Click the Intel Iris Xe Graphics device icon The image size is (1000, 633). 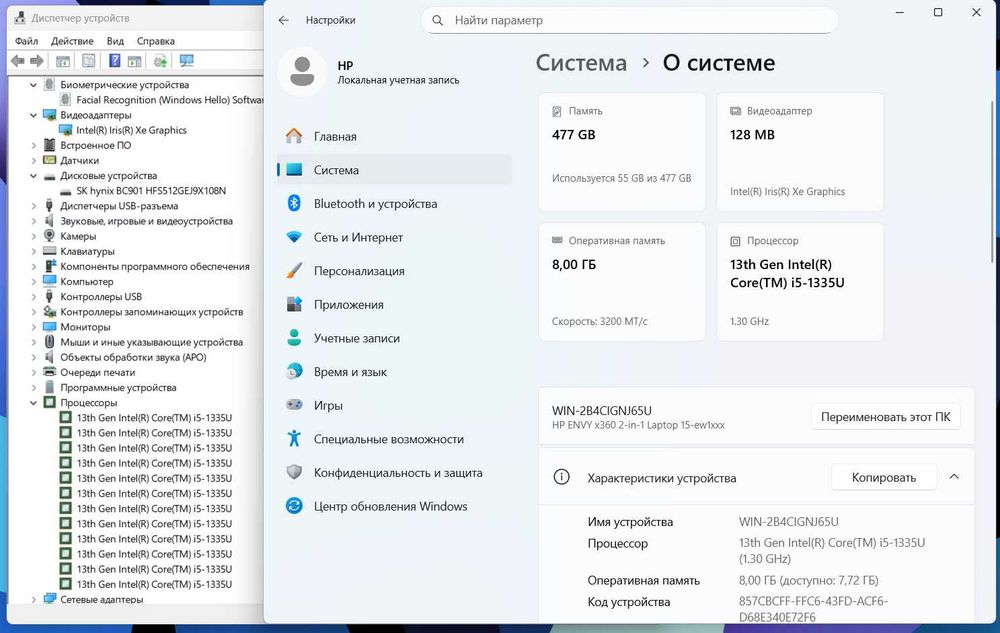click(x=65, y=130)
